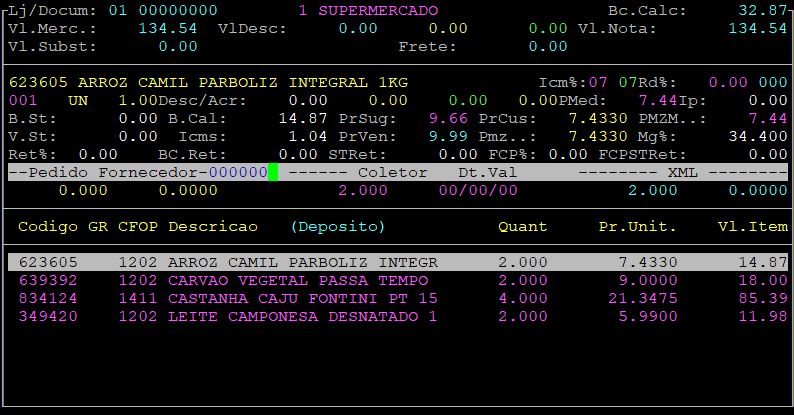Click the B.Cal value 14.87
Image resolution: width=794 pixels, height=415 pixels.
pos(303,118)
